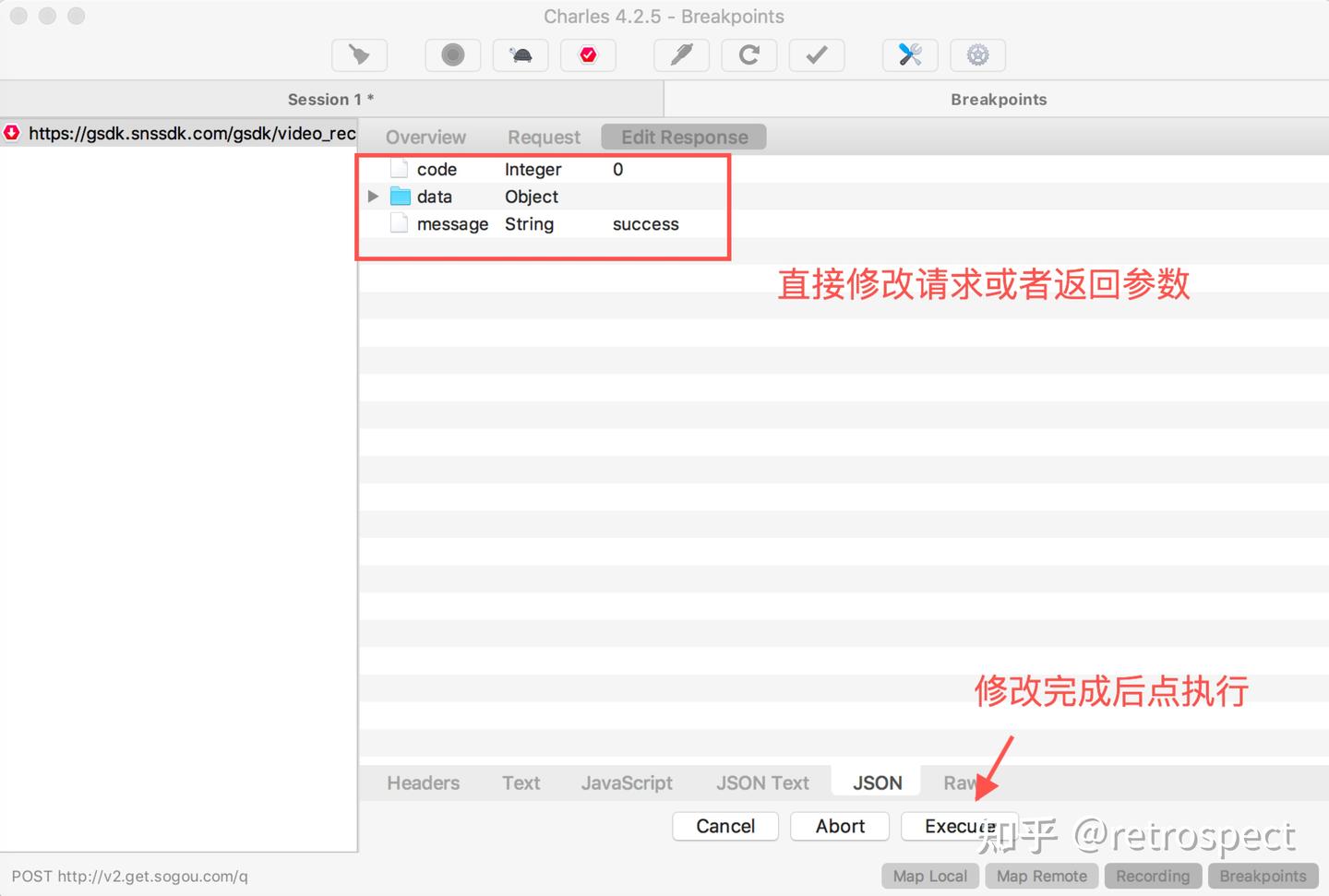The height and width of the screenshot is (896, 1329).
Task: Click the value 0 of code
Action: (x=617, y=169)
